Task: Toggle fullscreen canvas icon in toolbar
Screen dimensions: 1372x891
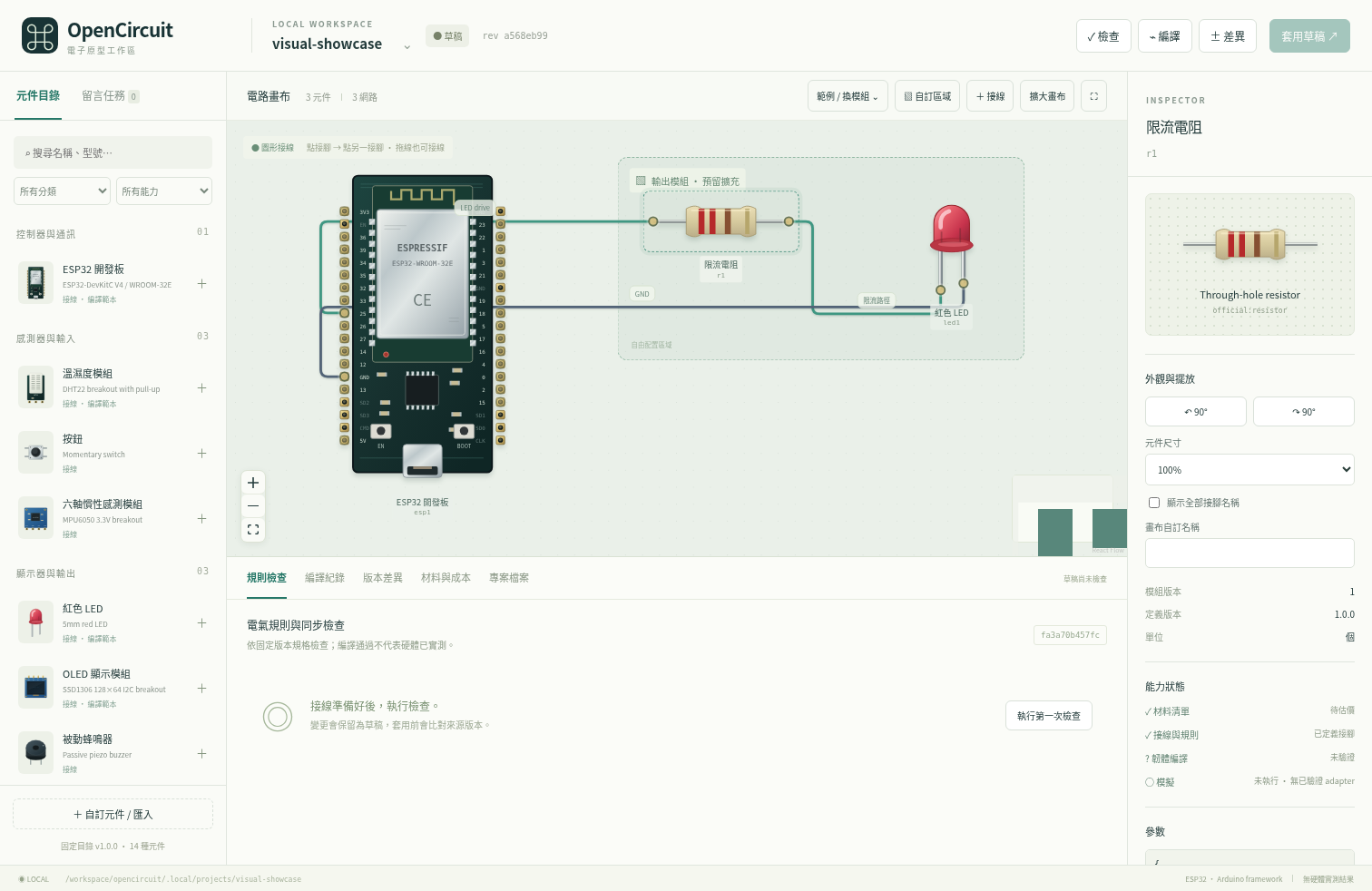Action: (1093, 96)
